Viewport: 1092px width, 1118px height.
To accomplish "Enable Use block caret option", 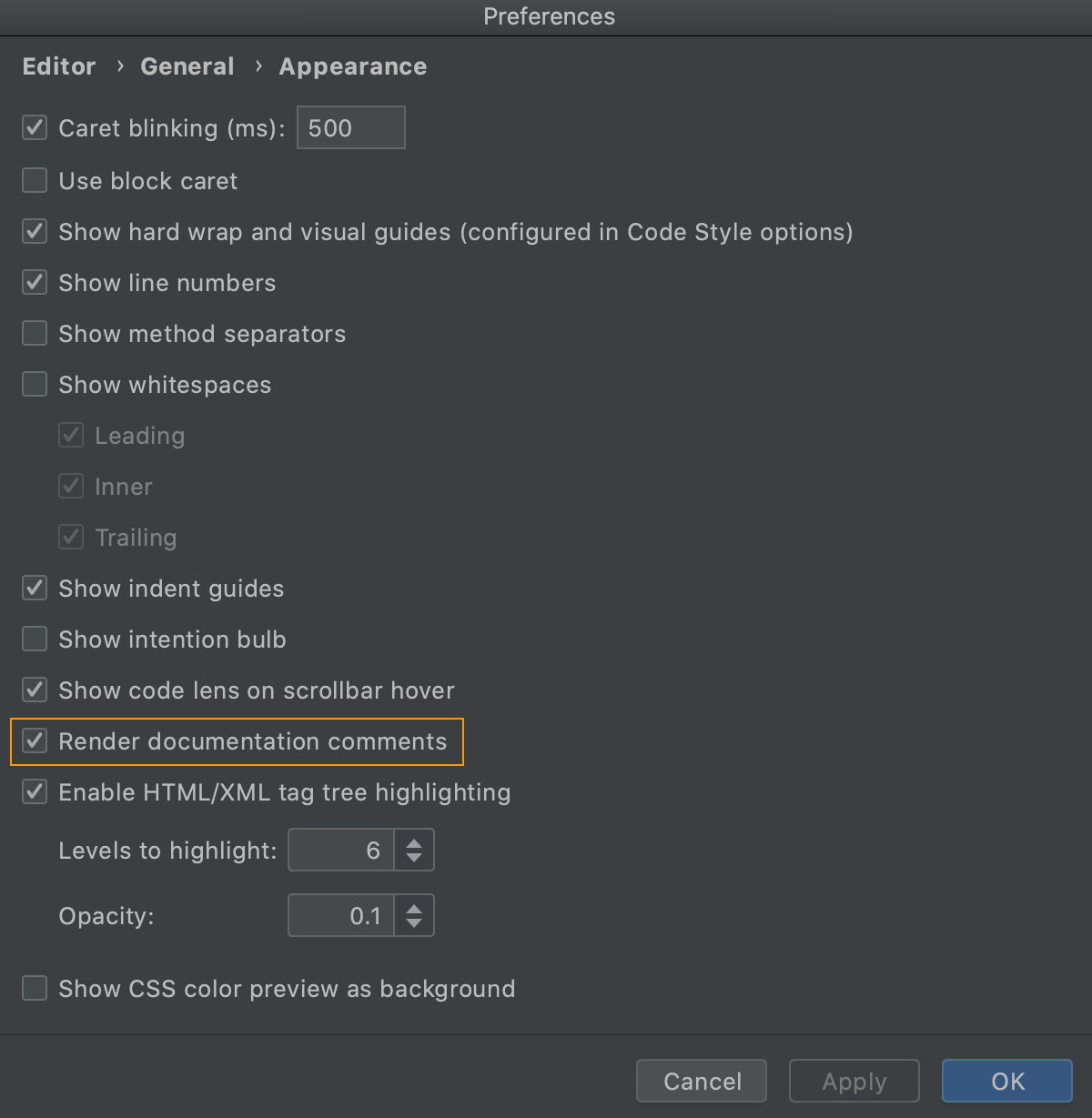I will 35,180.
